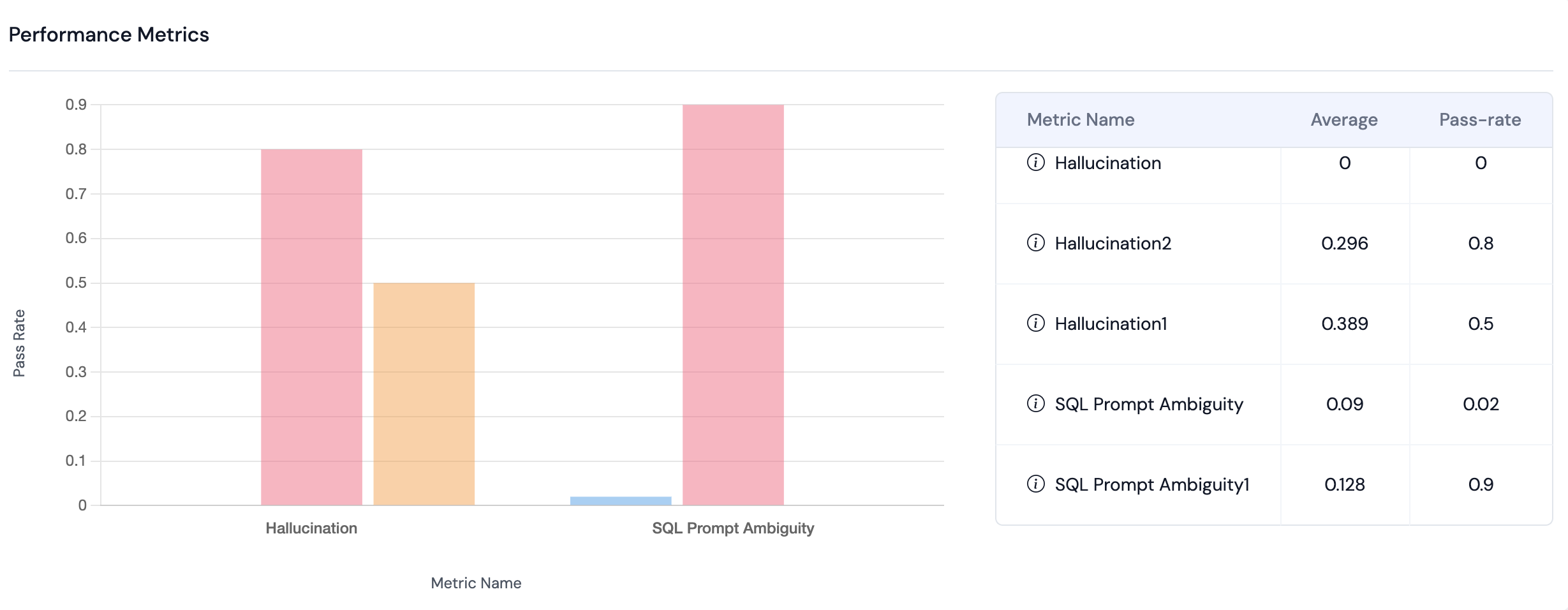The width and height of the screenshot is (1568, 610).
Task: Click the Hallucination2 metric name in table
Action: [x=1113, y=243]
